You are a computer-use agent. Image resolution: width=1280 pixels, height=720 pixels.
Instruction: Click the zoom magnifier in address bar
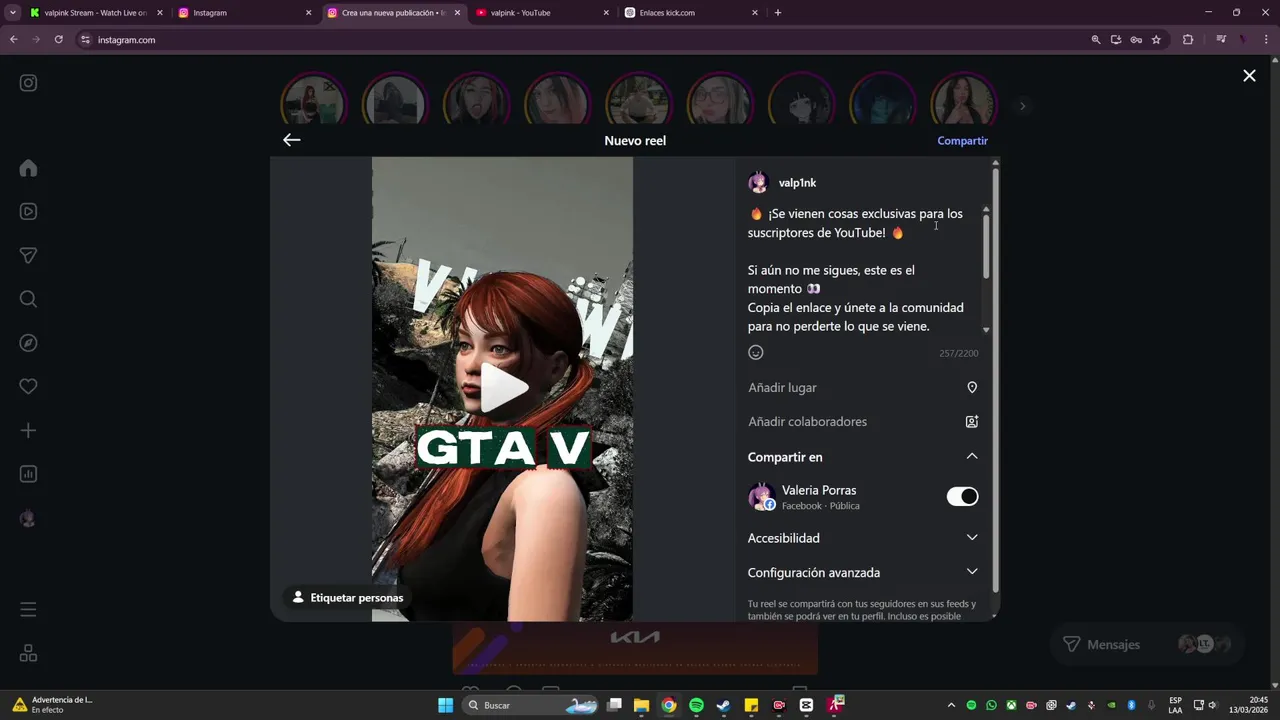pos(1096,40)
